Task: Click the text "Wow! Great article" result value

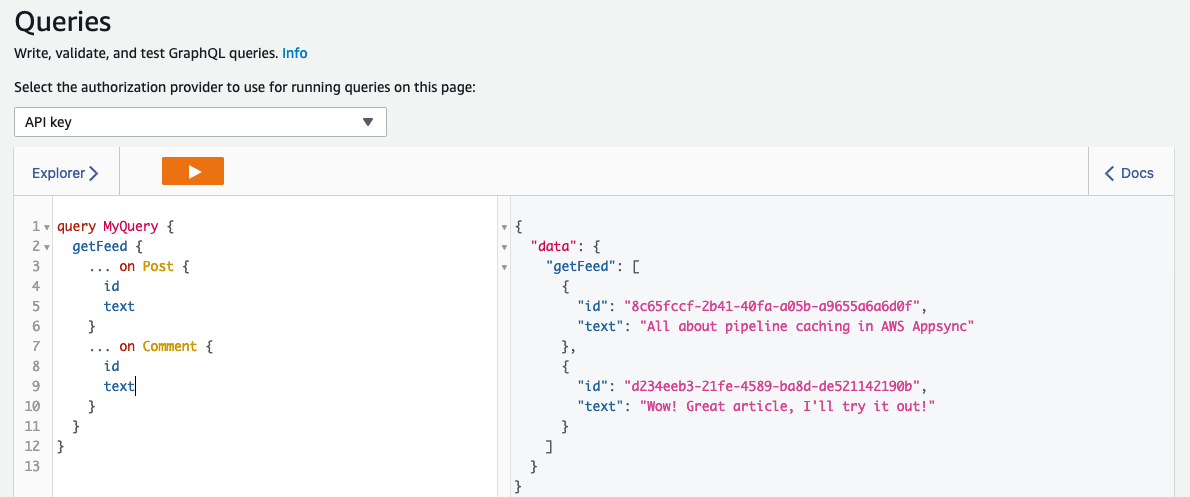Action: tap(787, 406)
